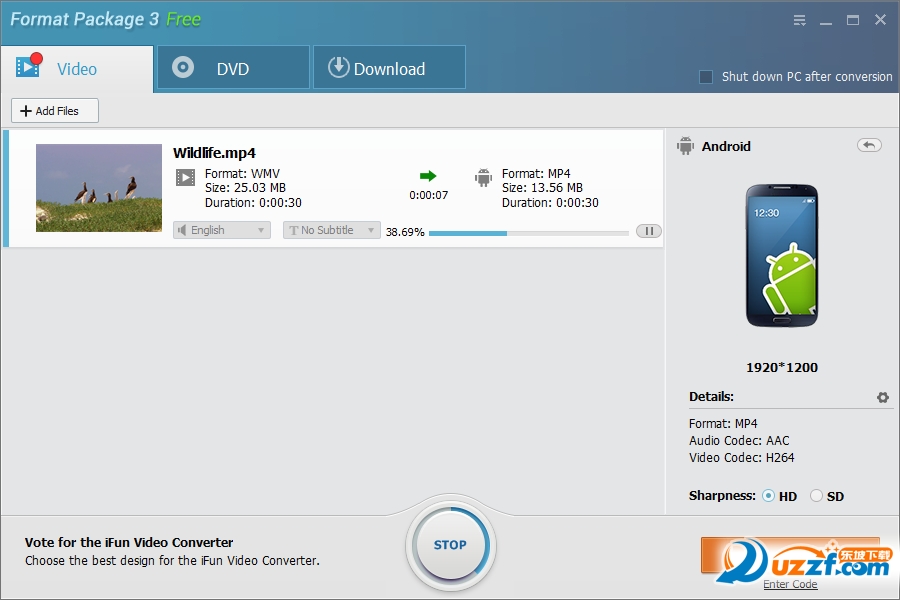Viewport: 900px width, 600px height.
Task: Pause the Wildlife.mp4 conversion
Action: coord(648,231)
